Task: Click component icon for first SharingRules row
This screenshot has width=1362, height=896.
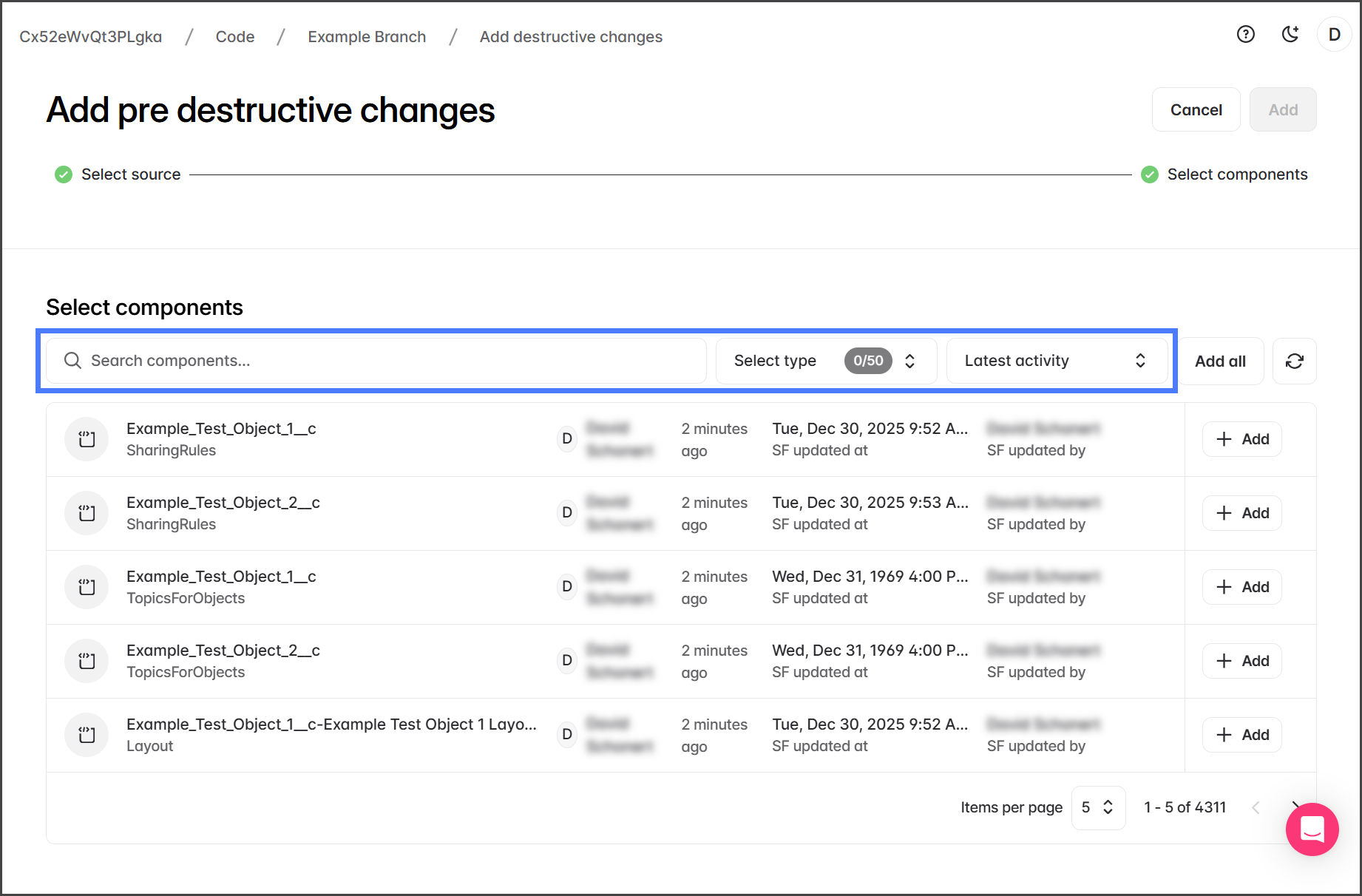Action: pos(87,439)
